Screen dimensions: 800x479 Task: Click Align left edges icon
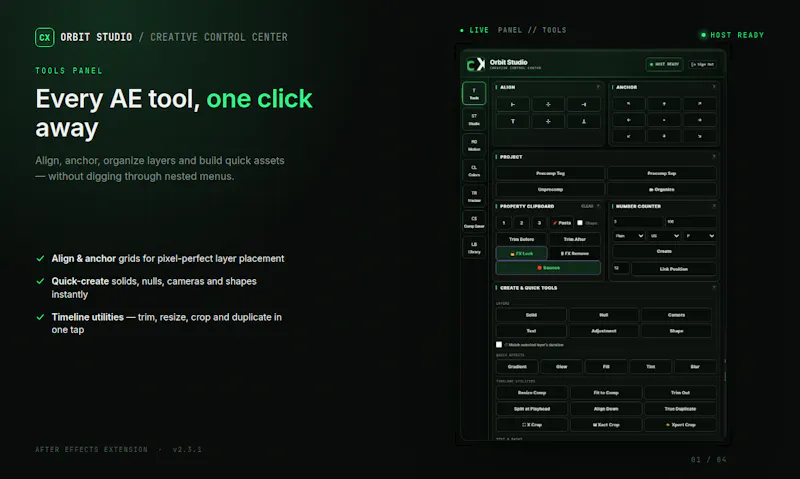(x=512, y=105)
